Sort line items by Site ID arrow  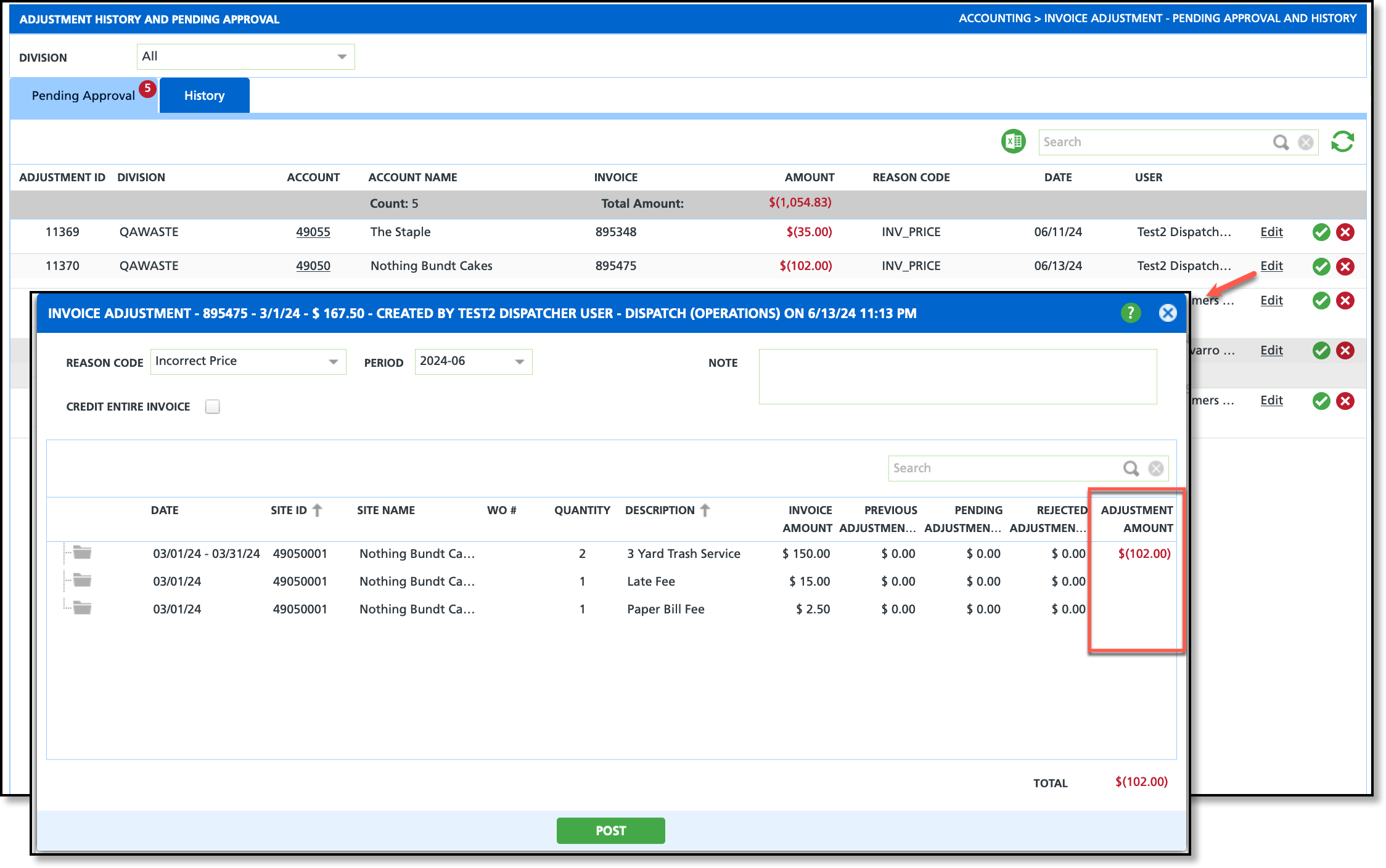click(318, 510)
